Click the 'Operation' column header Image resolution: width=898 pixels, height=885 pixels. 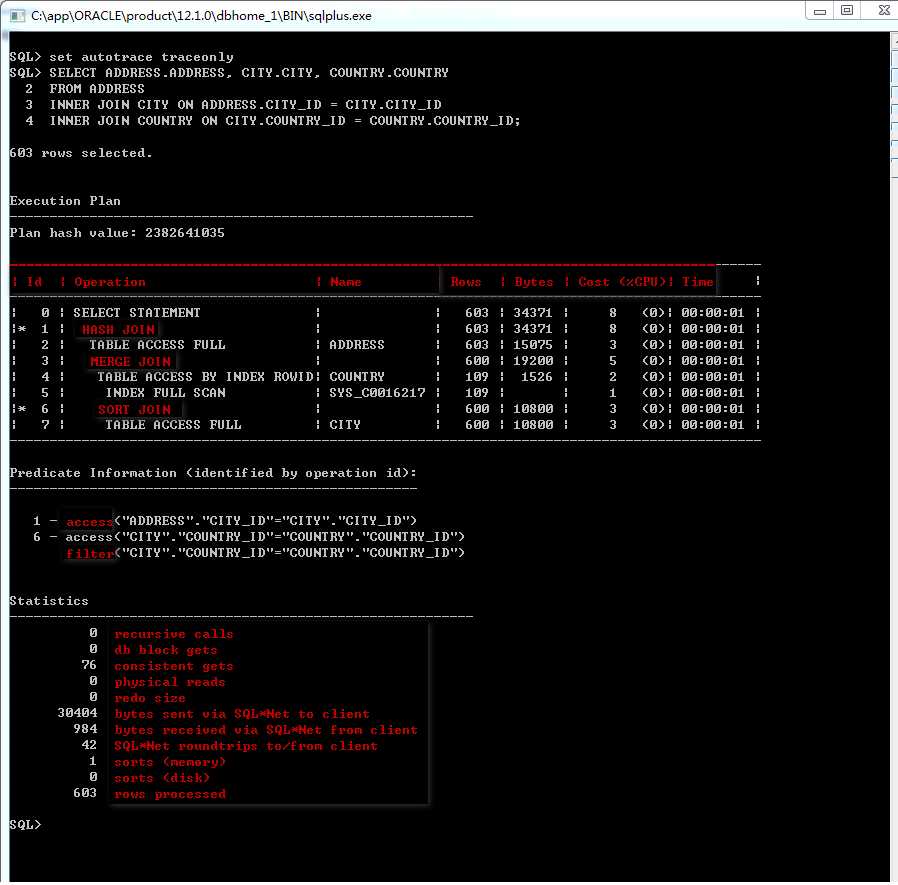(x=110, y=282)
